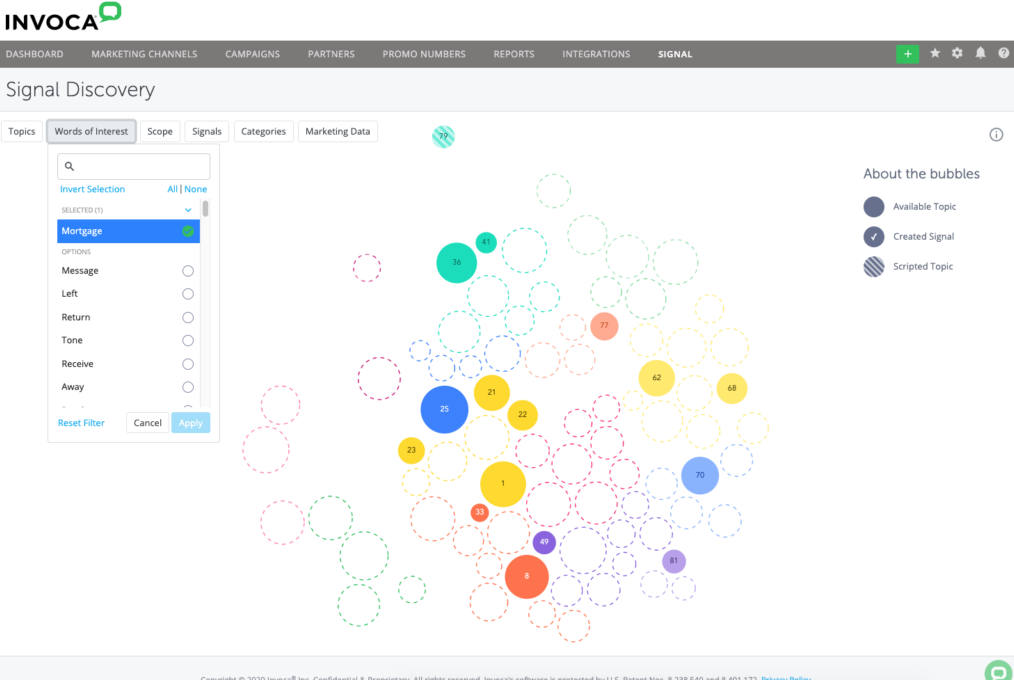Select the Receive option radio

click(188, 364)
